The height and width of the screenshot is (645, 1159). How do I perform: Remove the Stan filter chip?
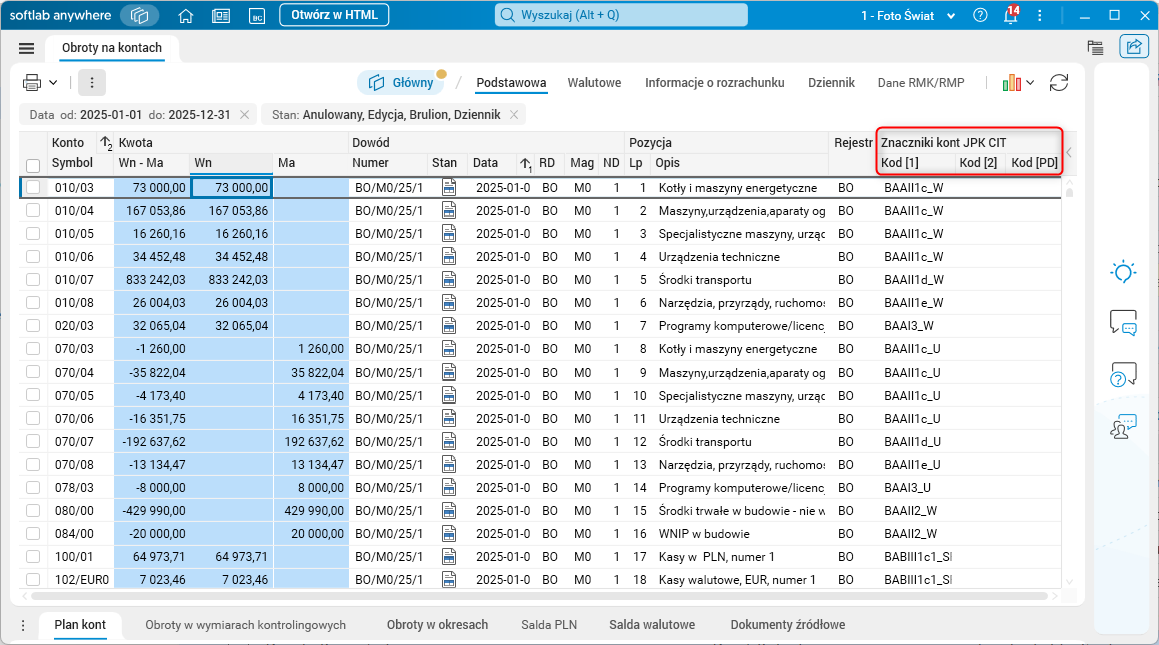(x=514, y=115)
